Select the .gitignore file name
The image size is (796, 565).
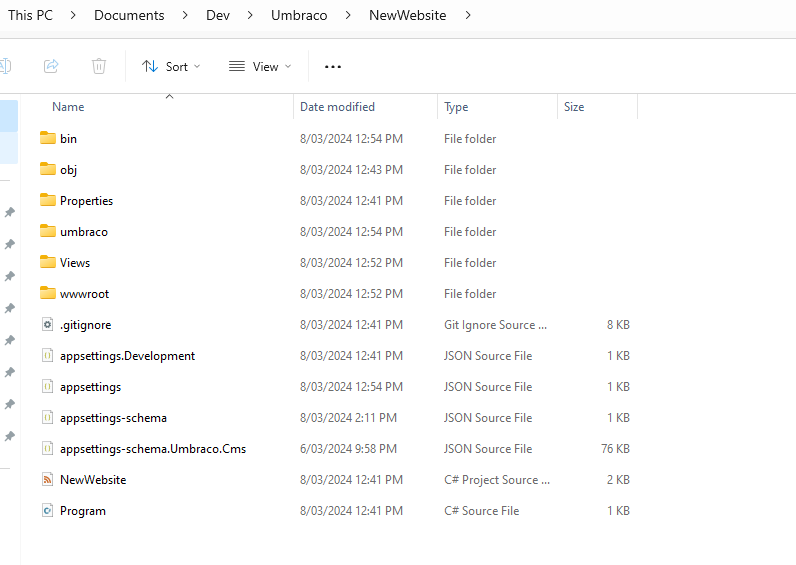coord(85,324)
